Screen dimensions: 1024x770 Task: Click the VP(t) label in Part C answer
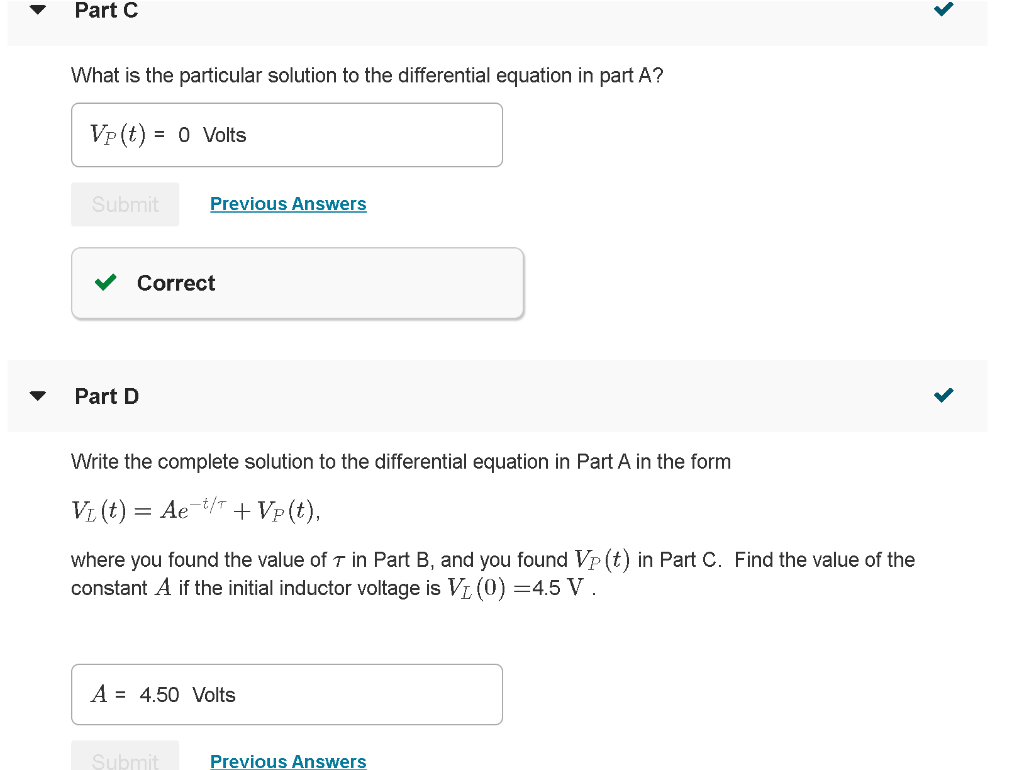tap(118, 135)
